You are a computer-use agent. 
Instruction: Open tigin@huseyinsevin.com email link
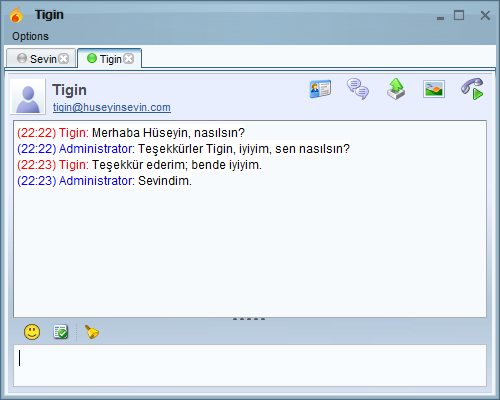click(112, 107)
